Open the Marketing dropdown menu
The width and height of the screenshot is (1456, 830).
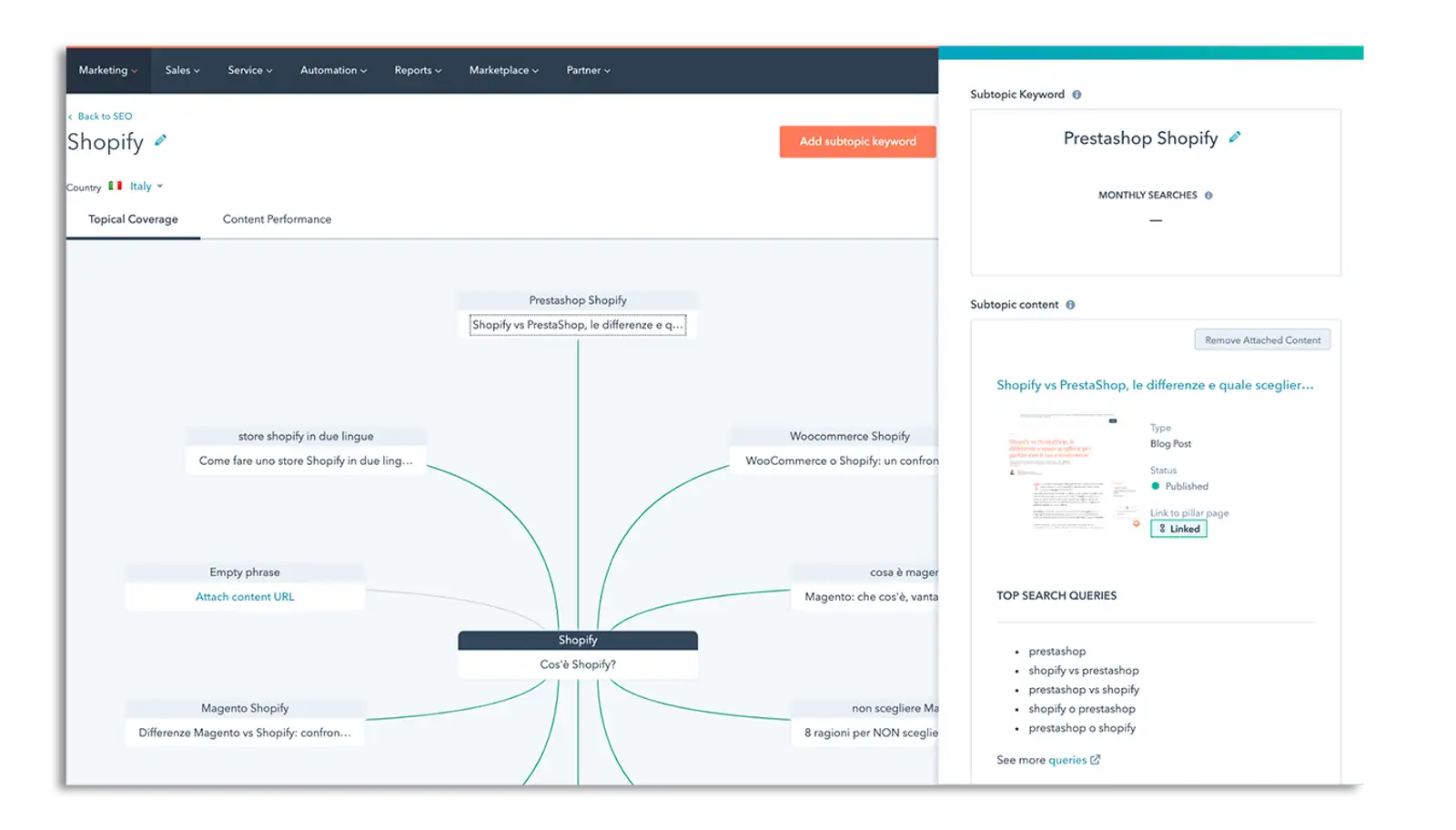[108, 70]
